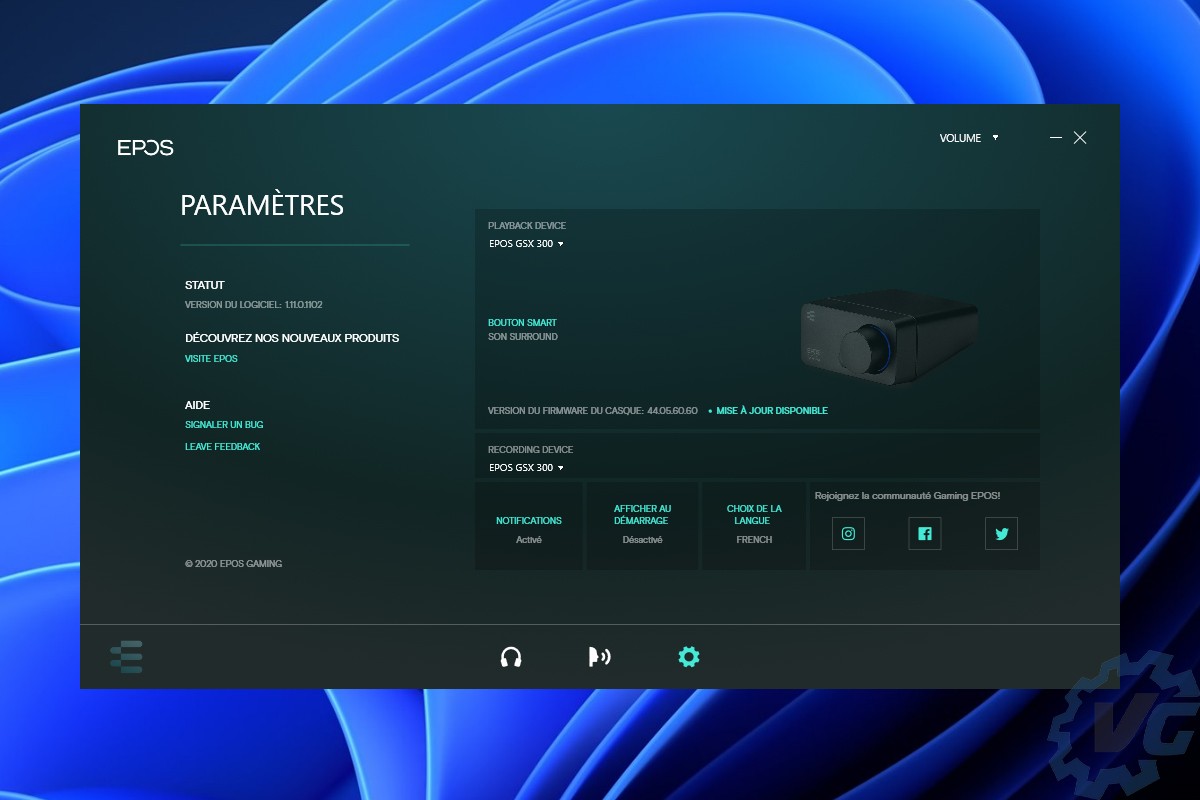1200x800 pixels.
Task: Click Signaler un bug link
Action: [224, 425]
